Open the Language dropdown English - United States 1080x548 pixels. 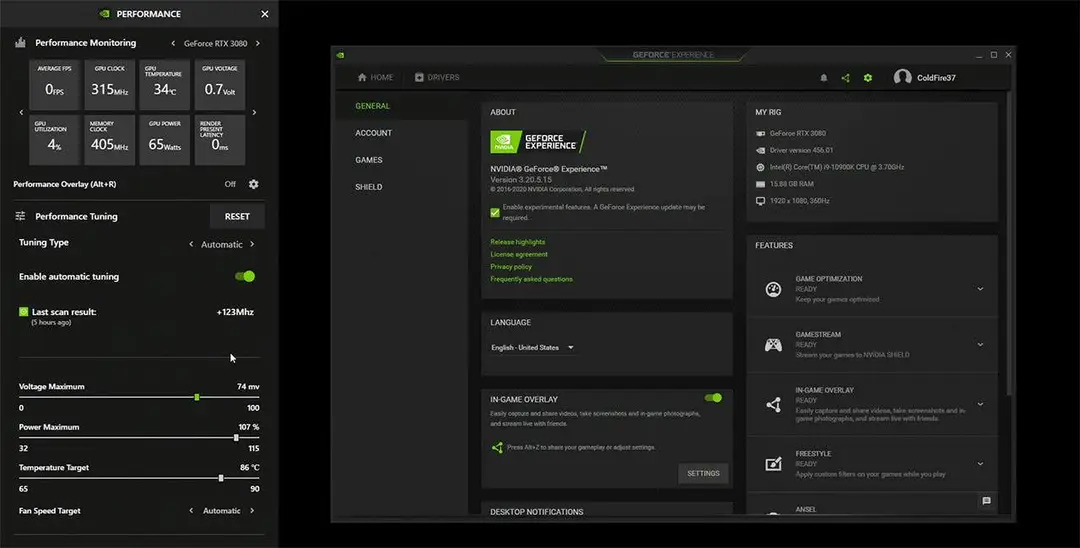532,348
